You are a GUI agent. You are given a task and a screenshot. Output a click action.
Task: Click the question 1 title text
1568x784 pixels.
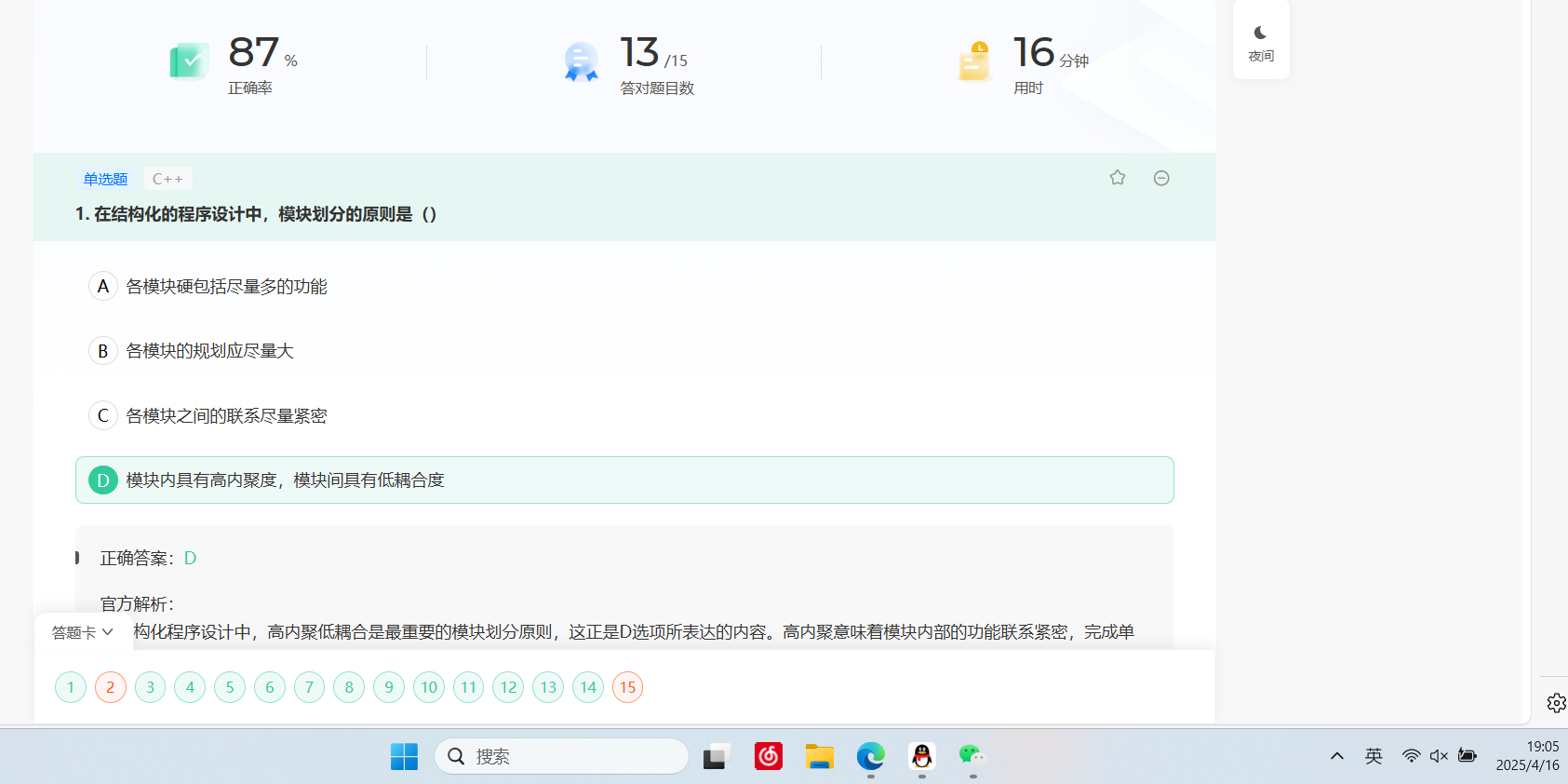[256, 214]
